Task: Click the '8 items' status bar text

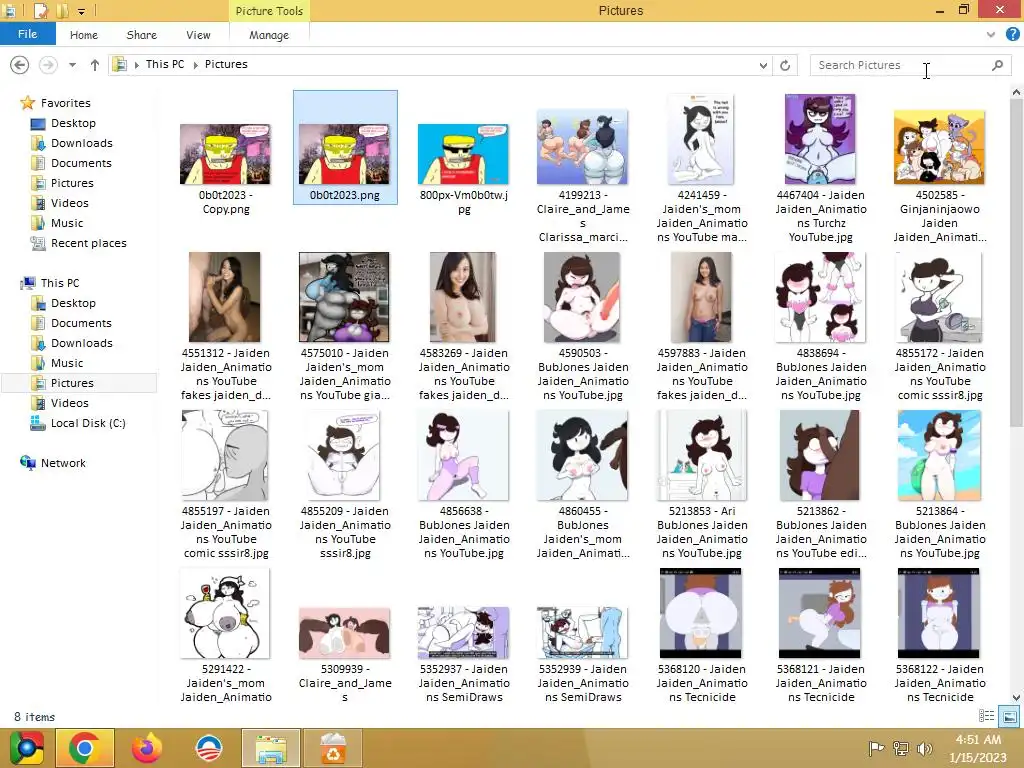Action: (x=35, y=716)
